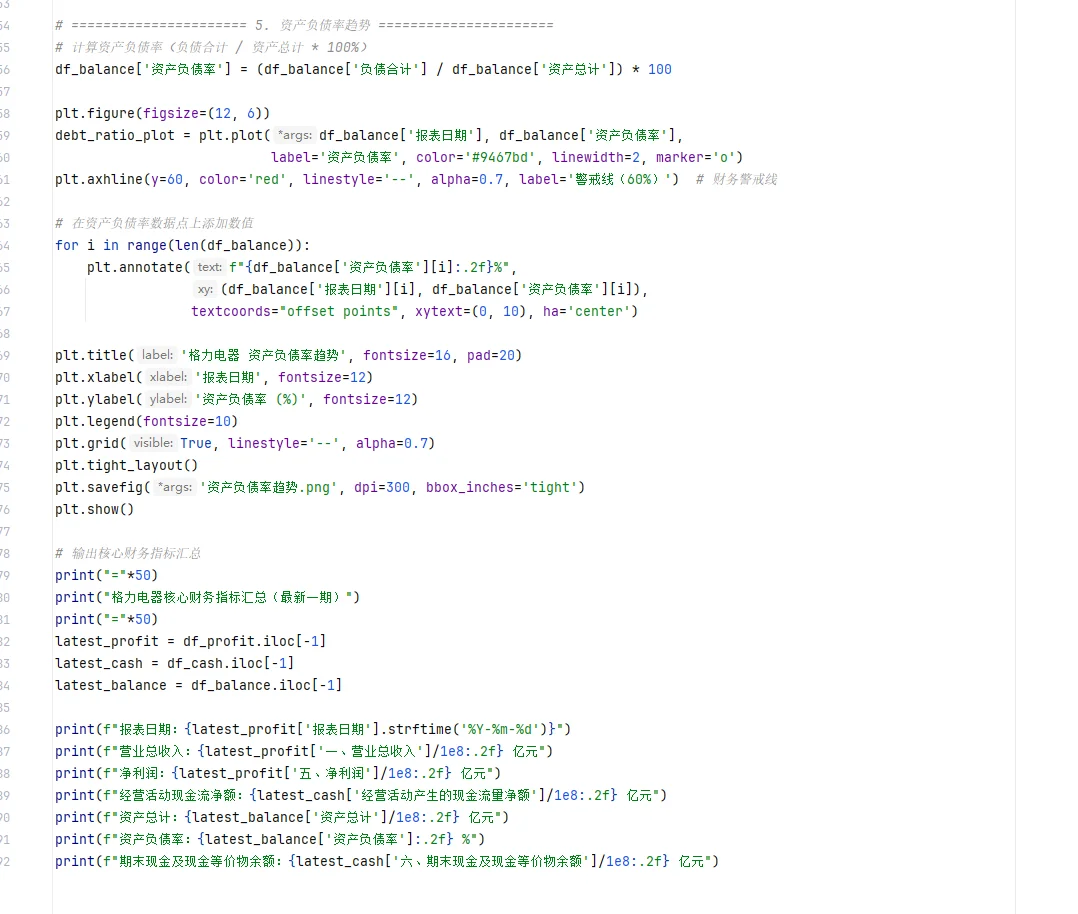Click the plt.axhline function name
The height and width of the screenshot is (914, 1078).
[x=99, y=179]
